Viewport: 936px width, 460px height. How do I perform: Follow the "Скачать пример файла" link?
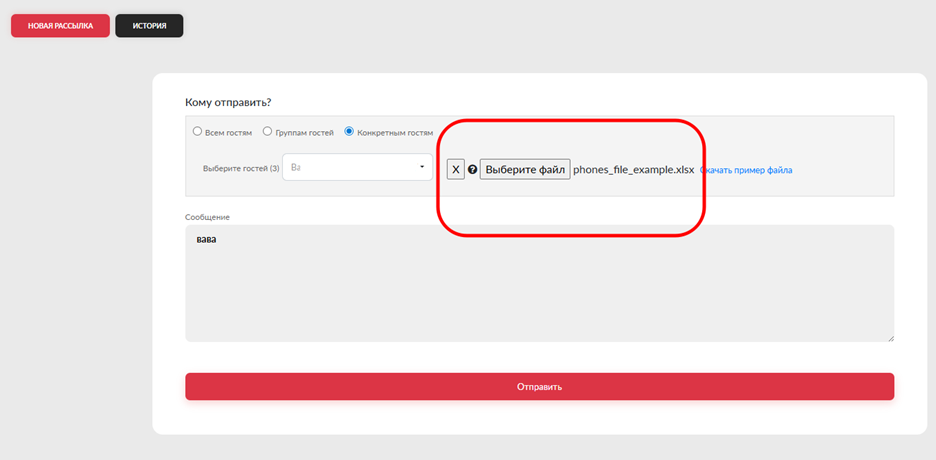(x=746, y=170)
